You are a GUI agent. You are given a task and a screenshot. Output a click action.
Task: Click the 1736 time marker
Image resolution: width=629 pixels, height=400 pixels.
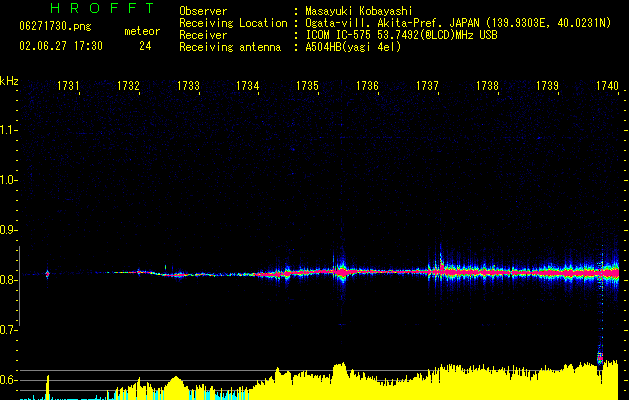click(x=367, y=85)
